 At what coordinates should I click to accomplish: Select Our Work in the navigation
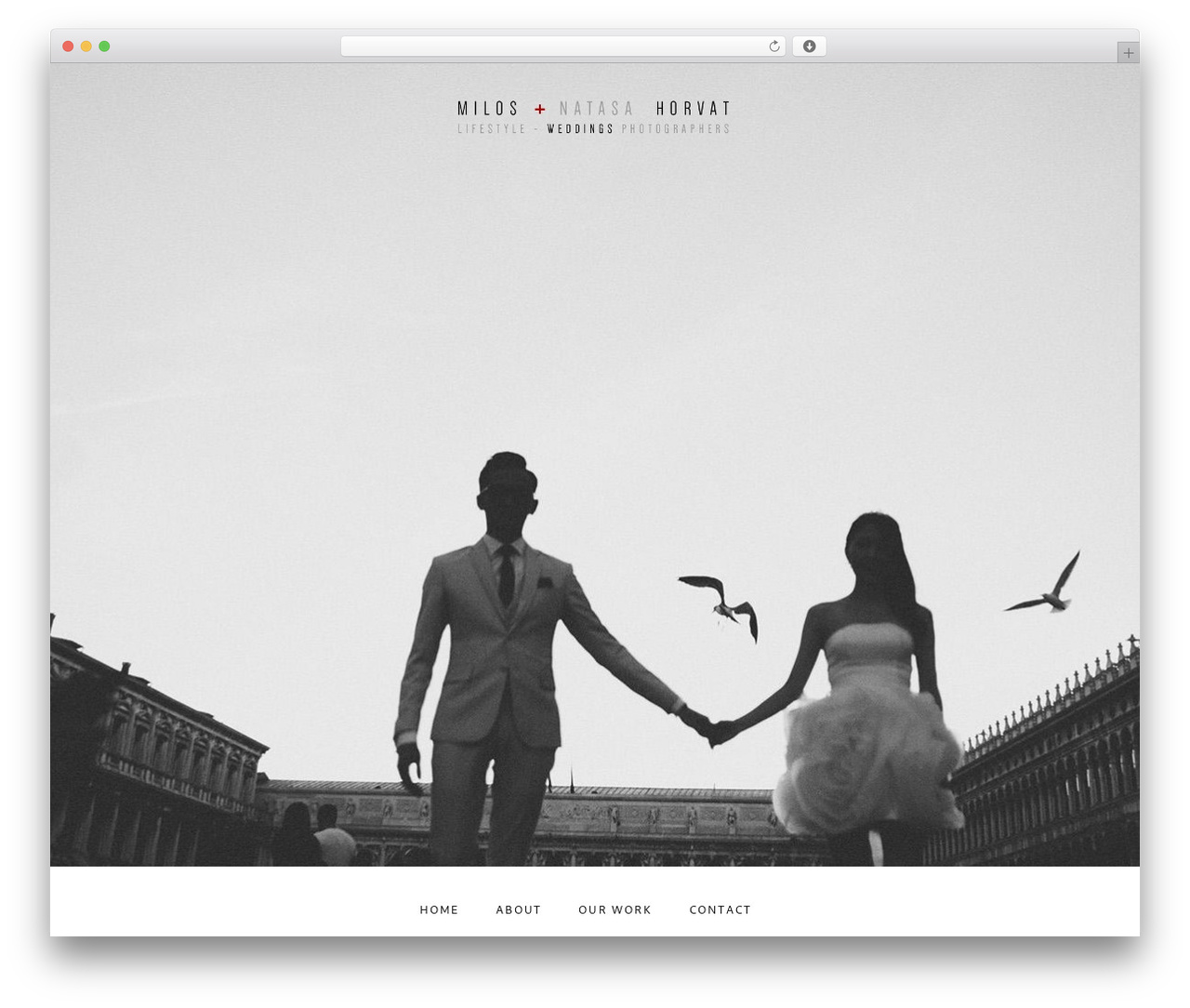[615, 909]
